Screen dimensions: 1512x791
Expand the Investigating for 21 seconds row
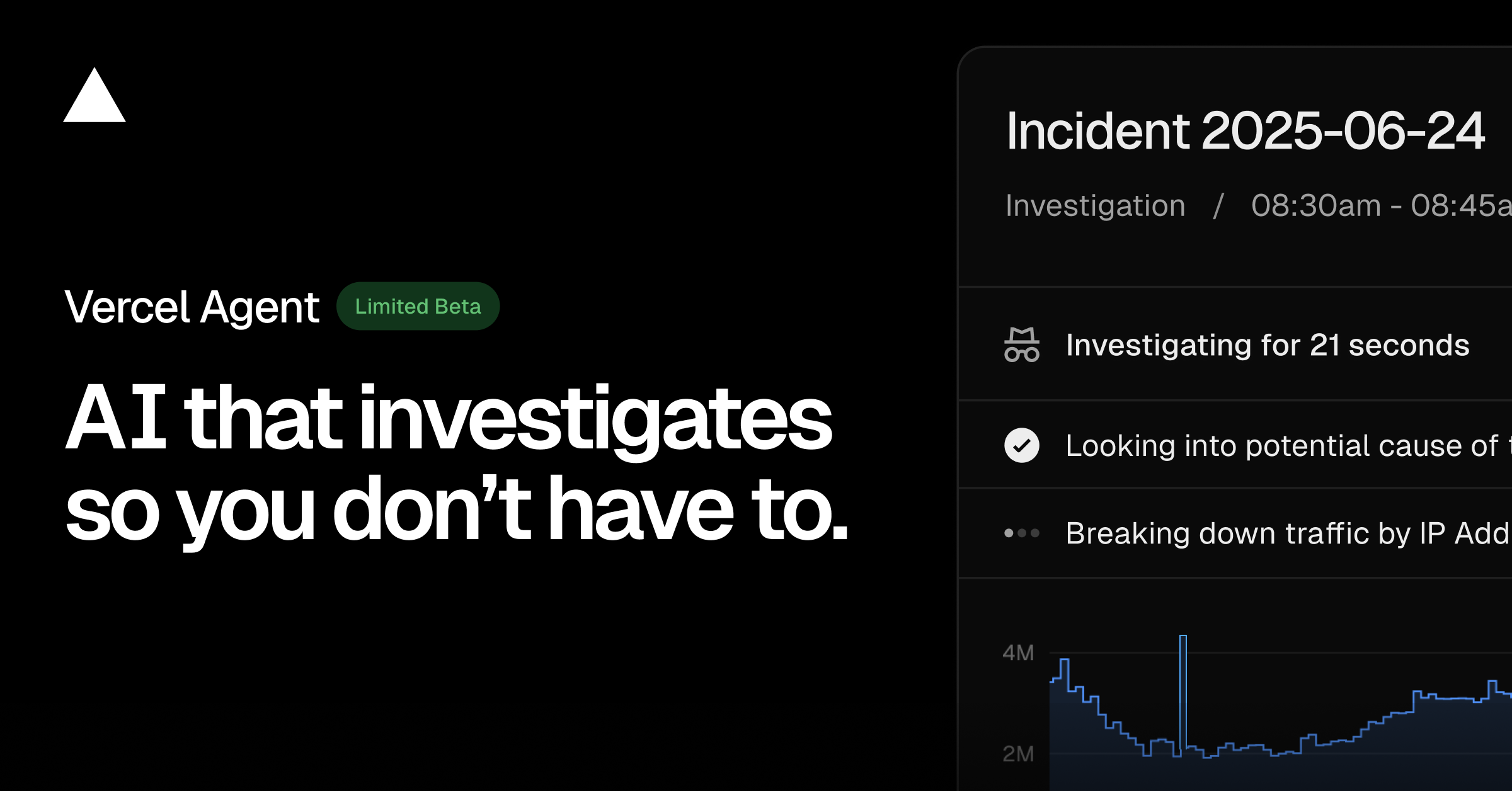click(1235, 344)
